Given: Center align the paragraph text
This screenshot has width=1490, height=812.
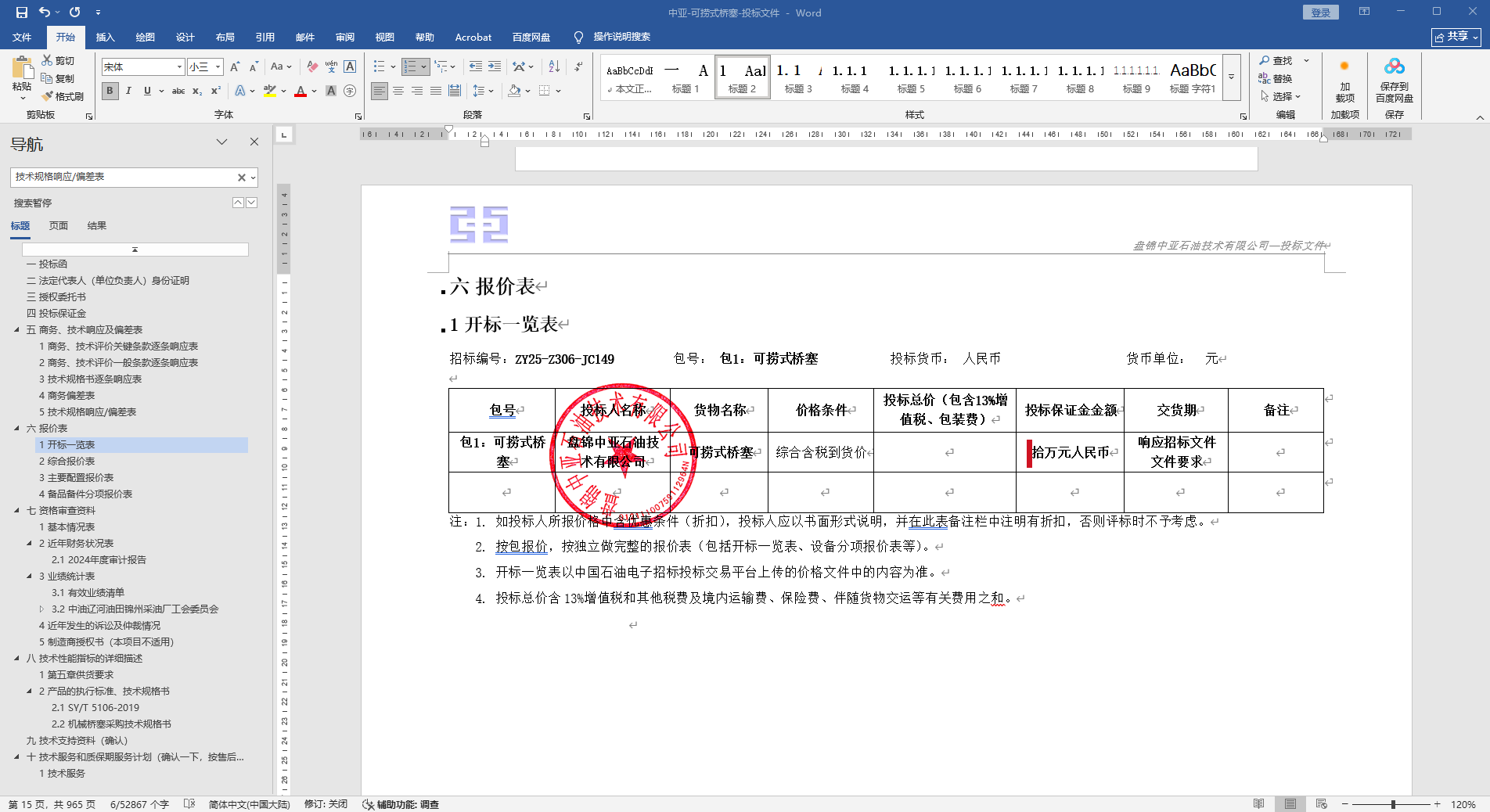Looking at the screenshot, I should (398, 91).
